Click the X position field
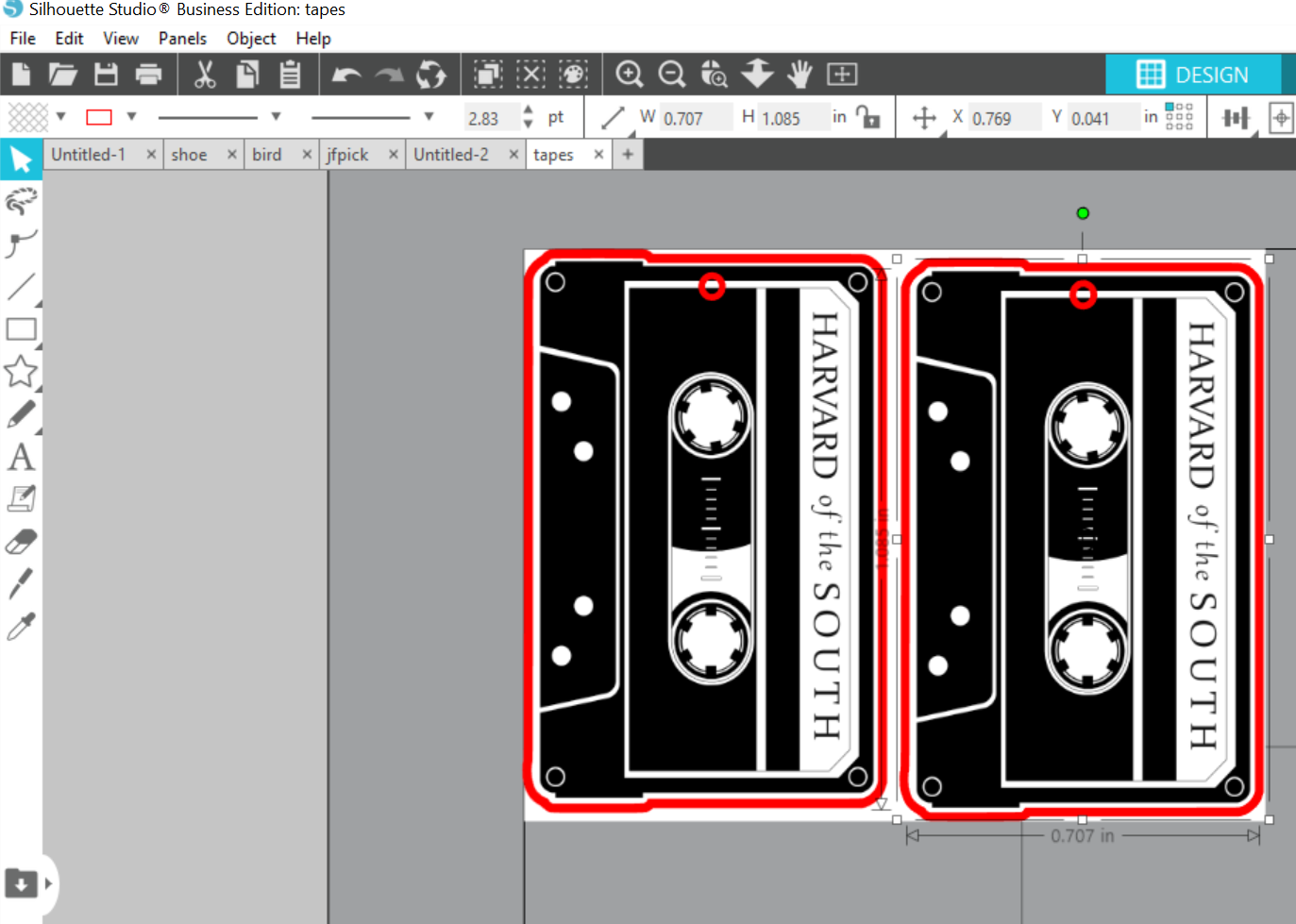Viewport: 1296px width, 924px height. (x=1004, y=117)
